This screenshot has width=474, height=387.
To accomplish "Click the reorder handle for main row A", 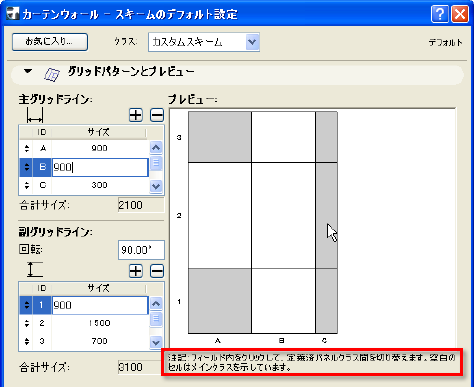I will click(27, 148).
